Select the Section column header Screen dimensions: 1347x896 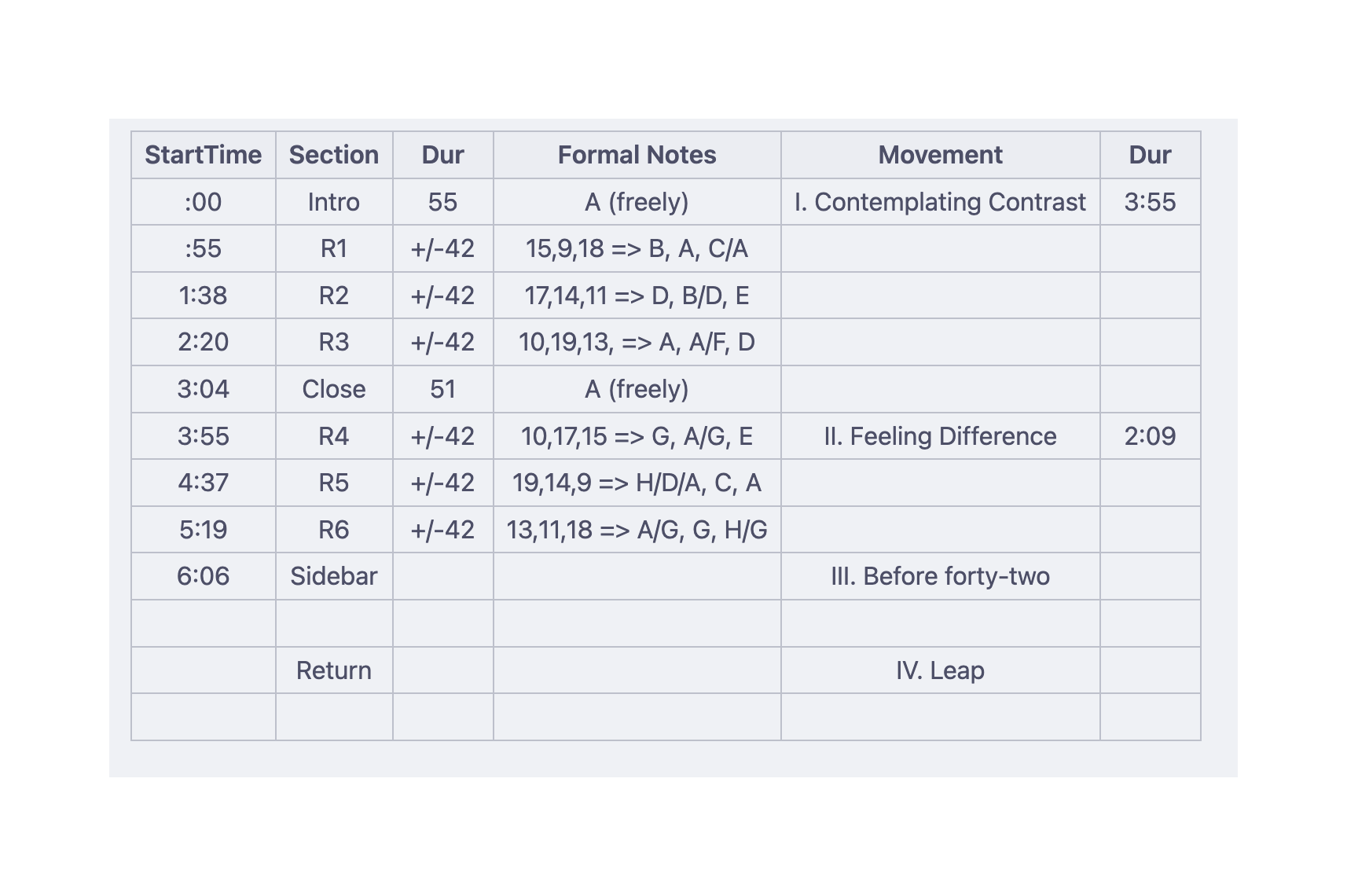pos(334,155)
